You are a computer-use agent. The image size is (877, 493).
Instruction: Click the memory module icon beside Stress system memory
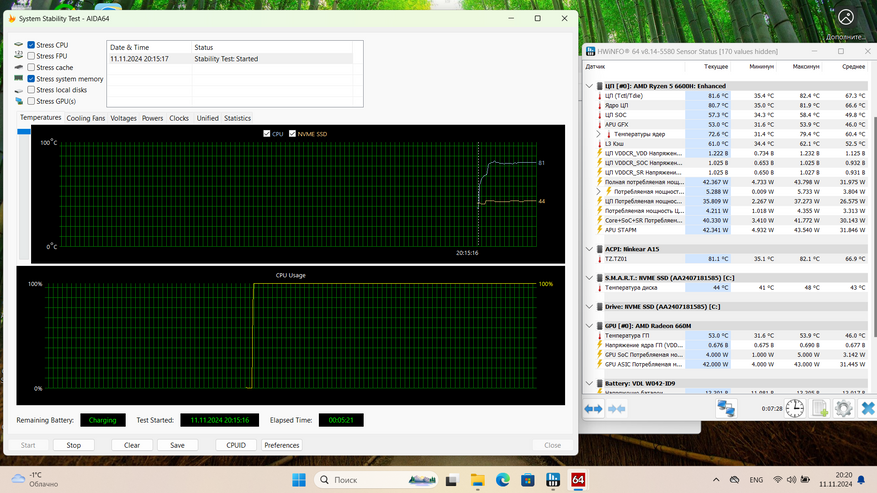(x=19, y=78)
